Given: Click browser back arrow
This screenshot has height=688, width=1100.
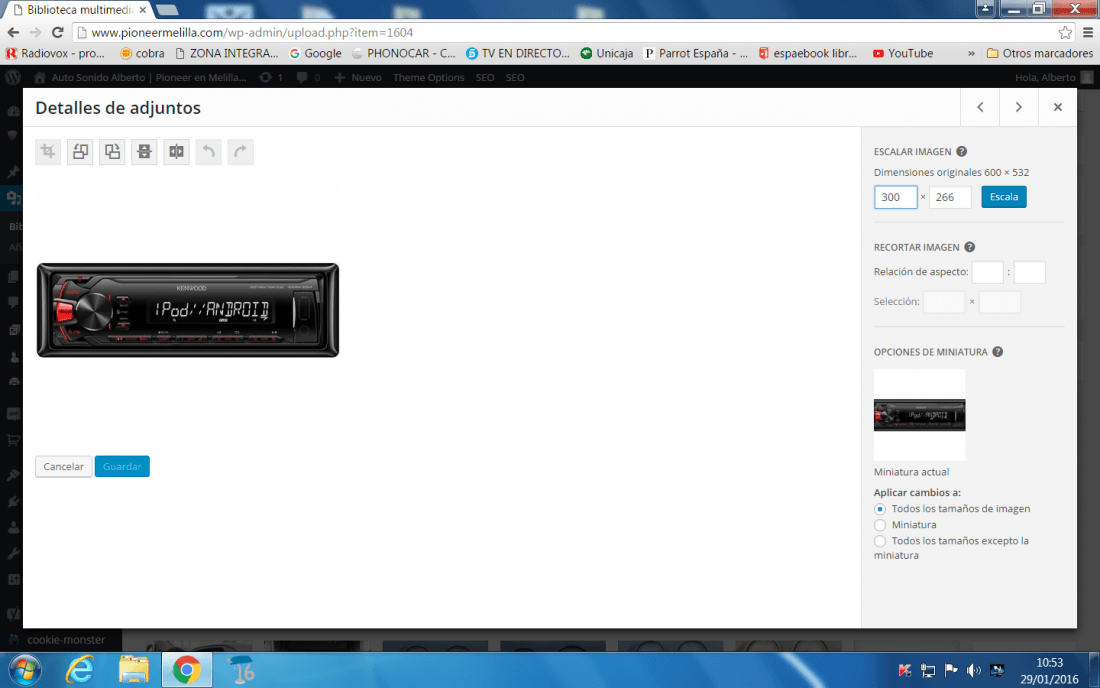Looking at the screenshot, I should 13,32.
